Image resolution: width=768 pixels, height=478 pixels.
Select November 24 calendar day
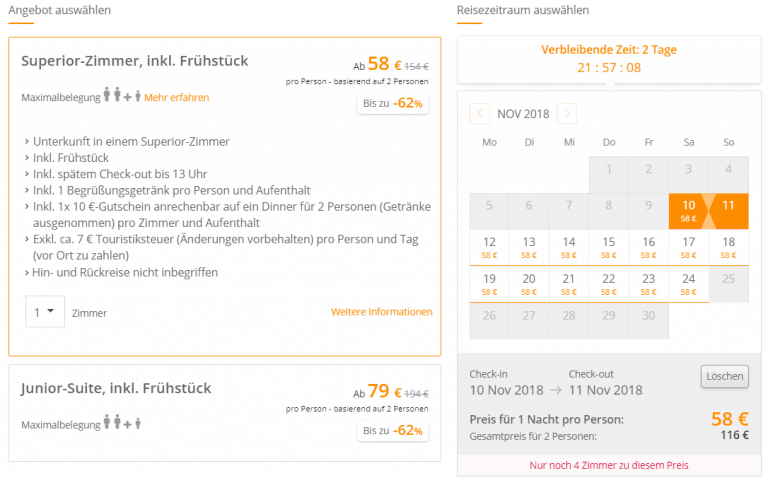click(x=689, y=283)
